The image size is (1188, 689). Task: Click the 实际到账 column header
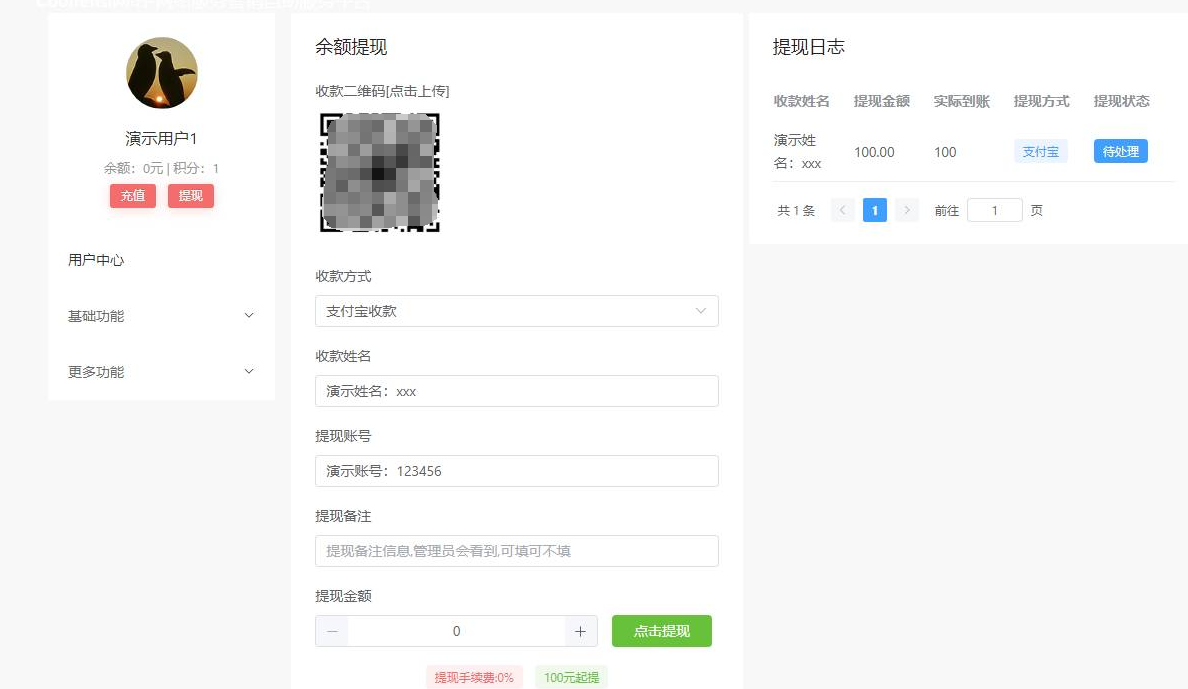tap(961, 102)
